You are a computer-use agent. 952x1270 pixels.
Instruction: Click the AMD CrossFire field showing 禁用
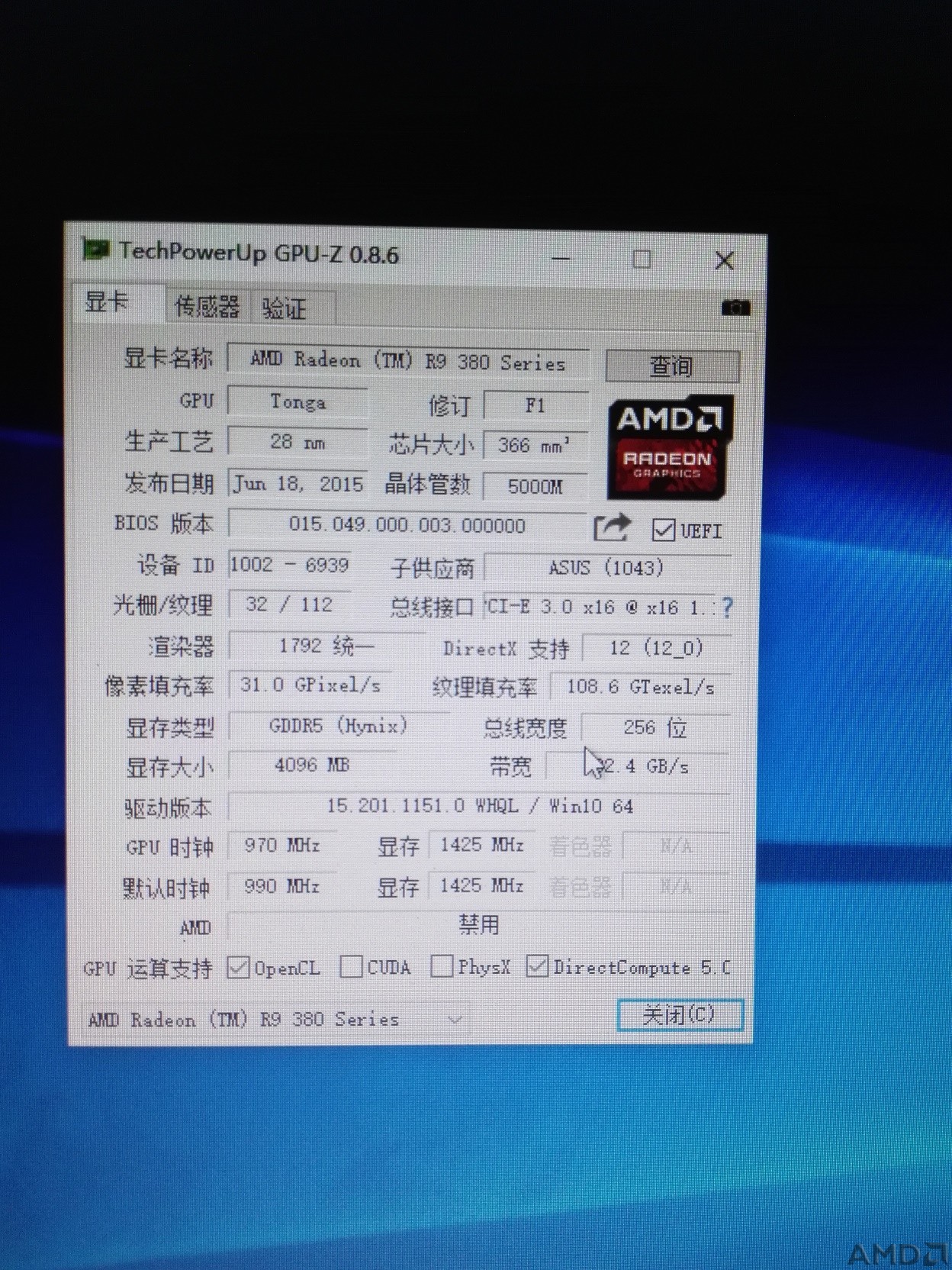pos(479,926)
